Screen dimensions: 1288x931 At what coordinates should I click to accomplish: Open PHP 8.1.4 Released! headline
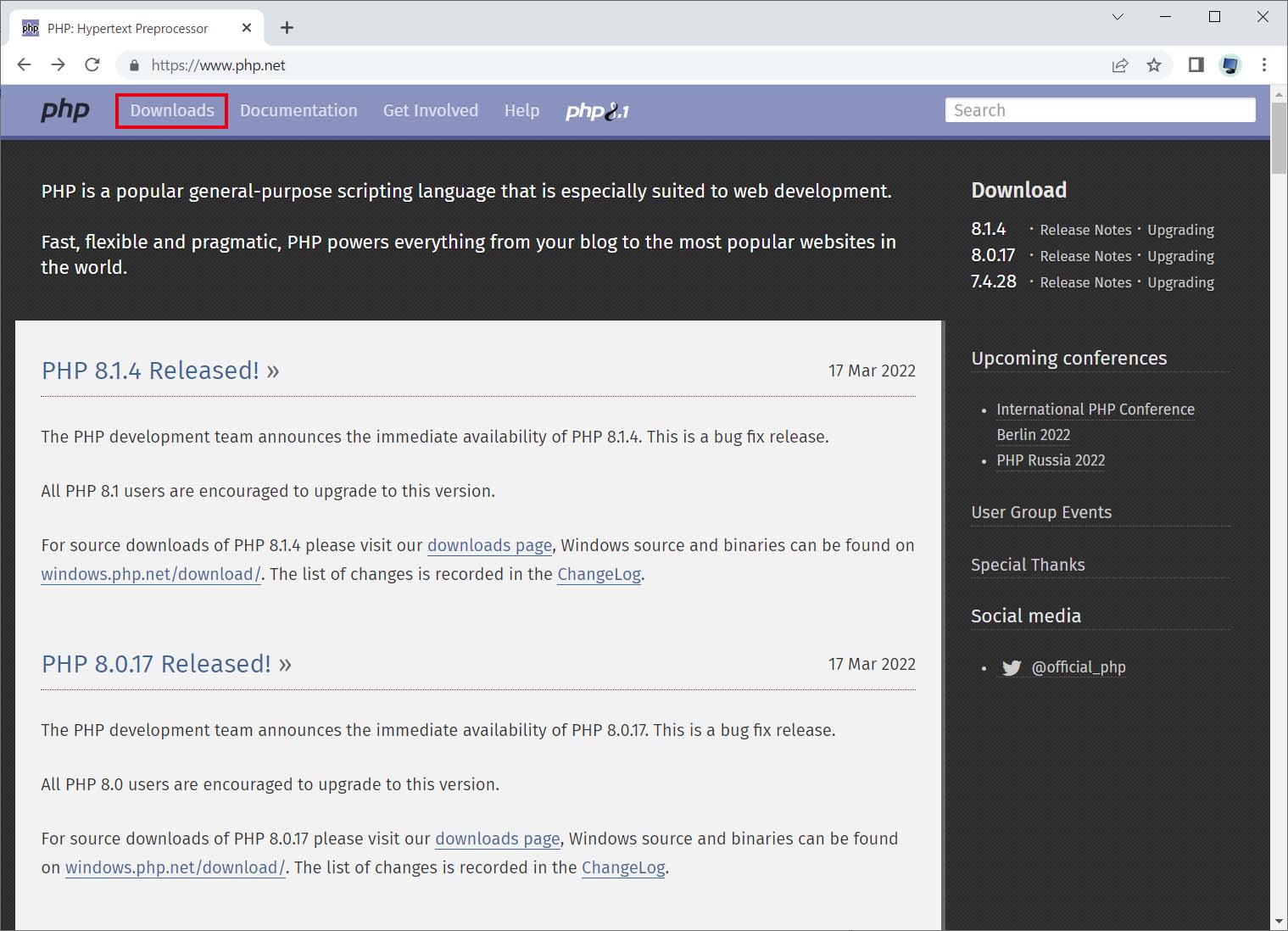(160, 371)
